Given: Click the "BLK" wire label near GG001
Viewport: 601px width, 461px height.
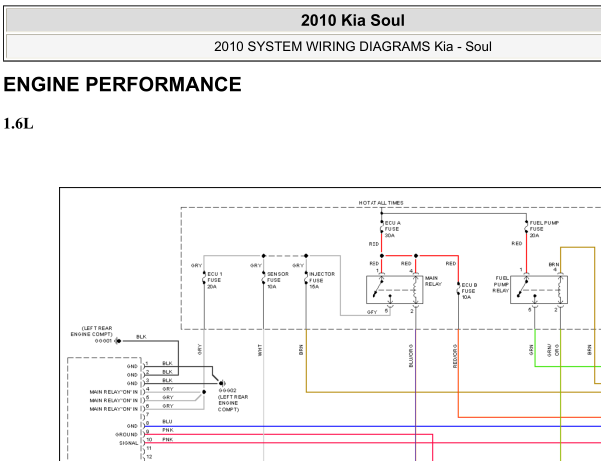Looking at the screenshot, I should pos(141,337).
